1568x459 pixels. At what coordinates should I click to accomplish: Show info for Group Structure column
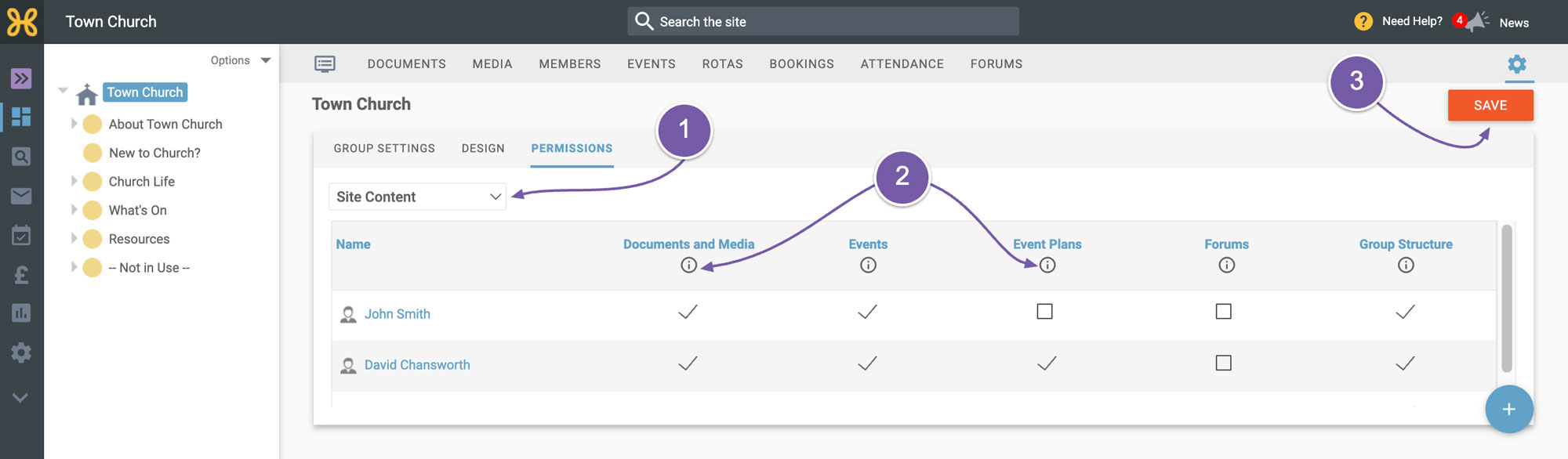[x=1406, y=266]
